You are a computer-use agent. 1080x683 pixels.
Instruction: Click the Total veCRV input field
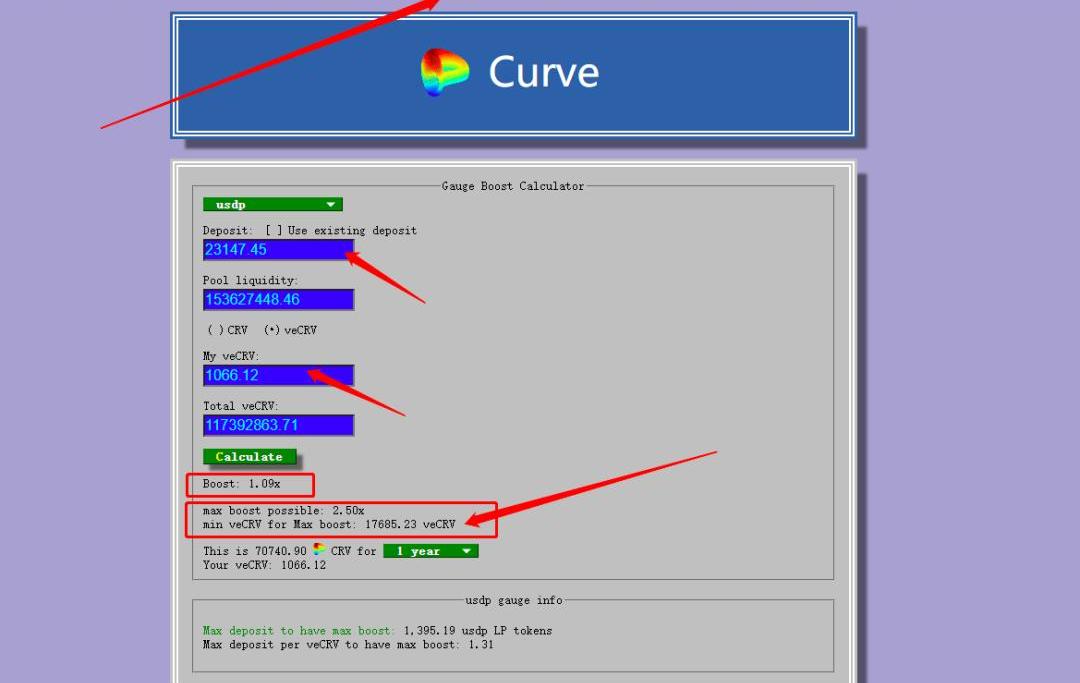point(278,425)
